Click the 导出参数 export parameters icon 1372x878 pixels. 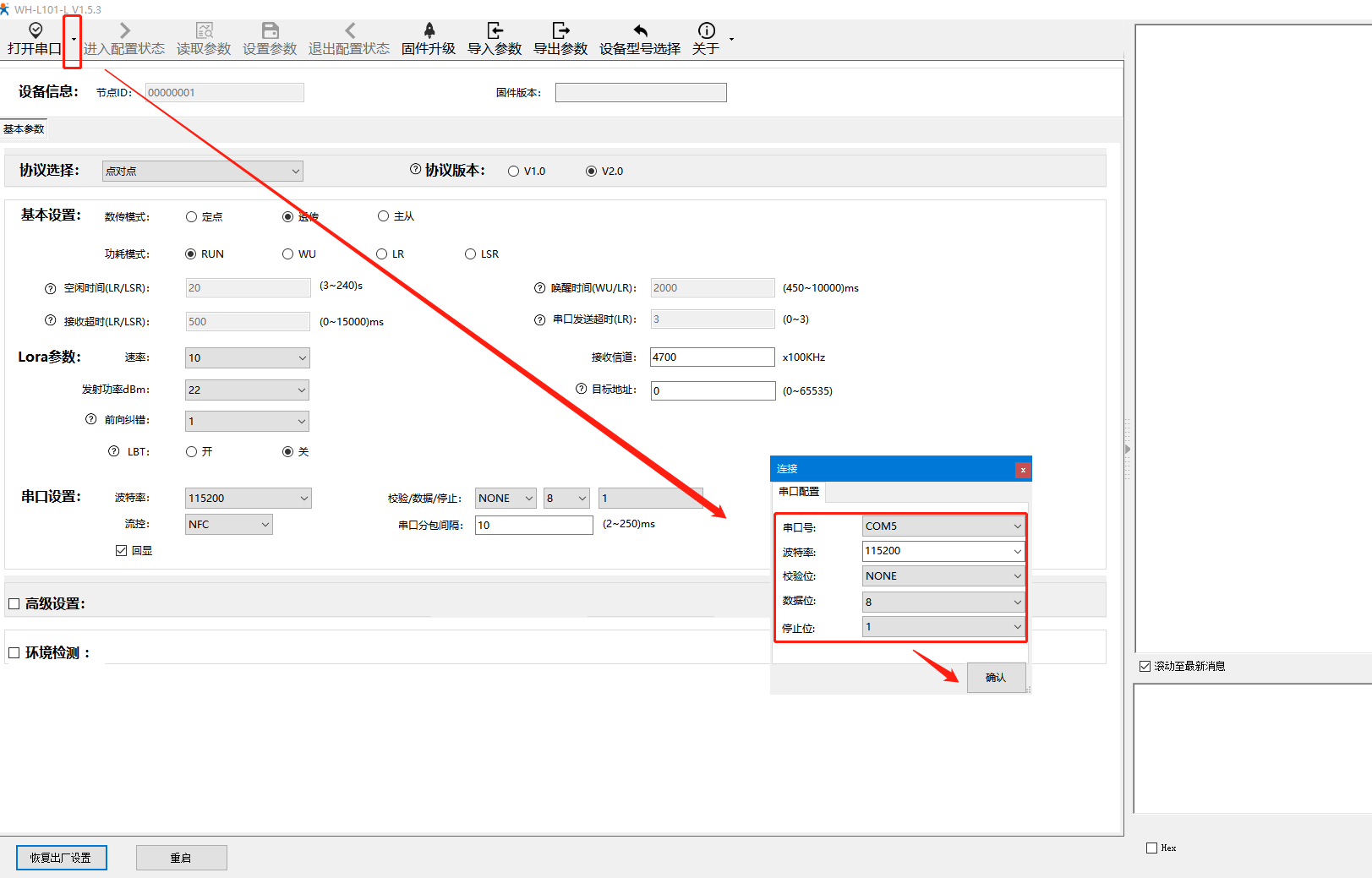coord(560,31)
